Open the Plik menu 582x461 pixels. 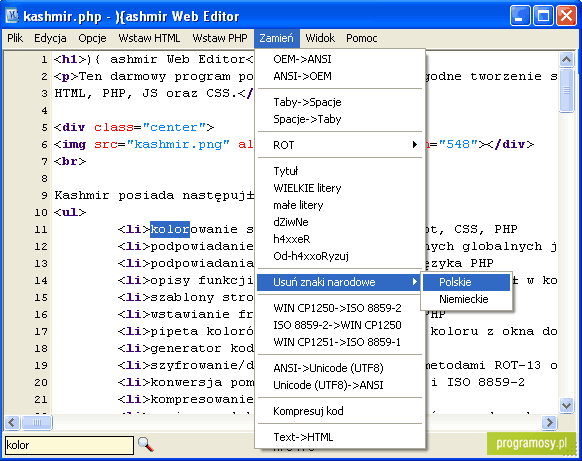(x=15, y=38)
